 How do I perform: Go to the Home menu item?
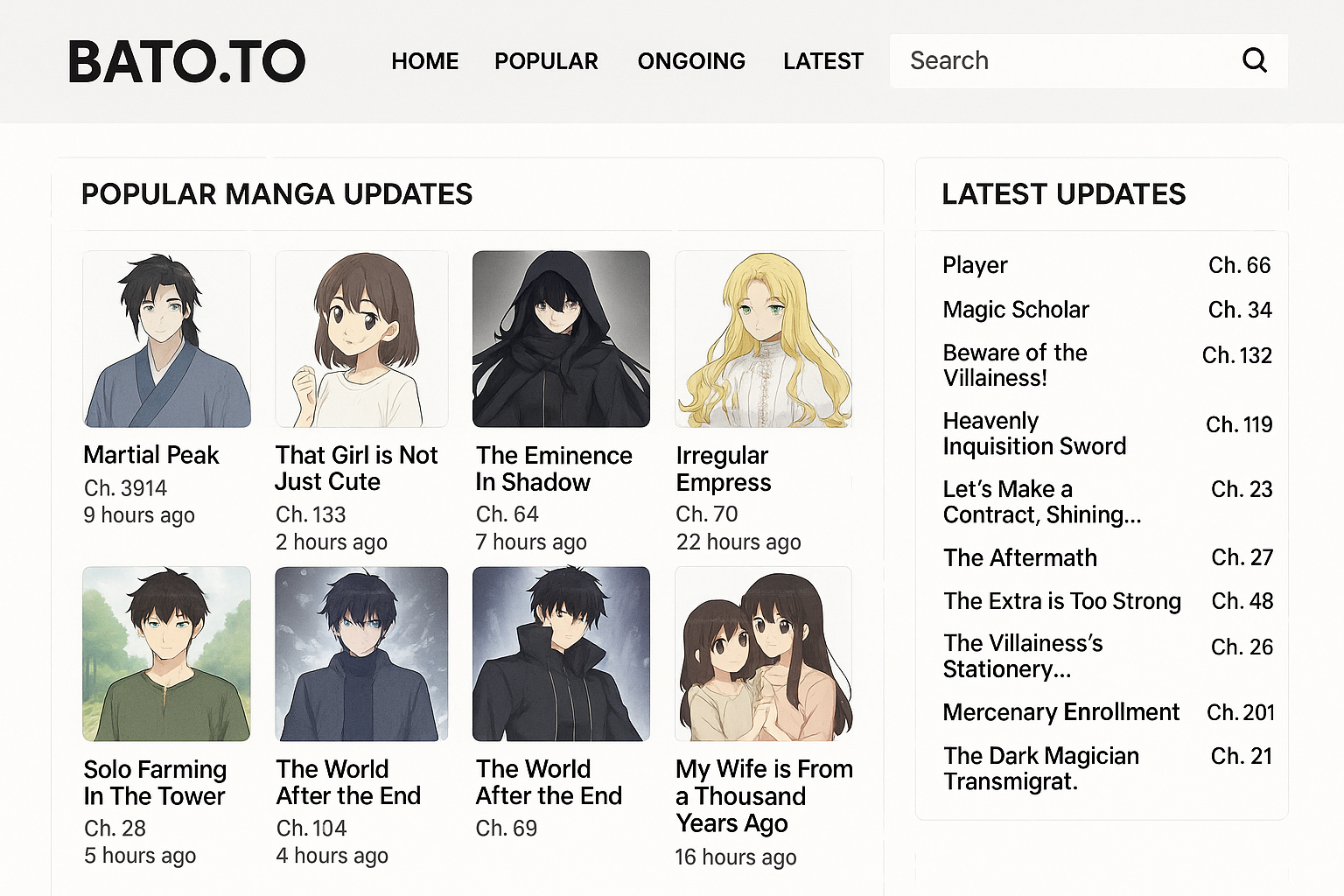click(424, 61)
